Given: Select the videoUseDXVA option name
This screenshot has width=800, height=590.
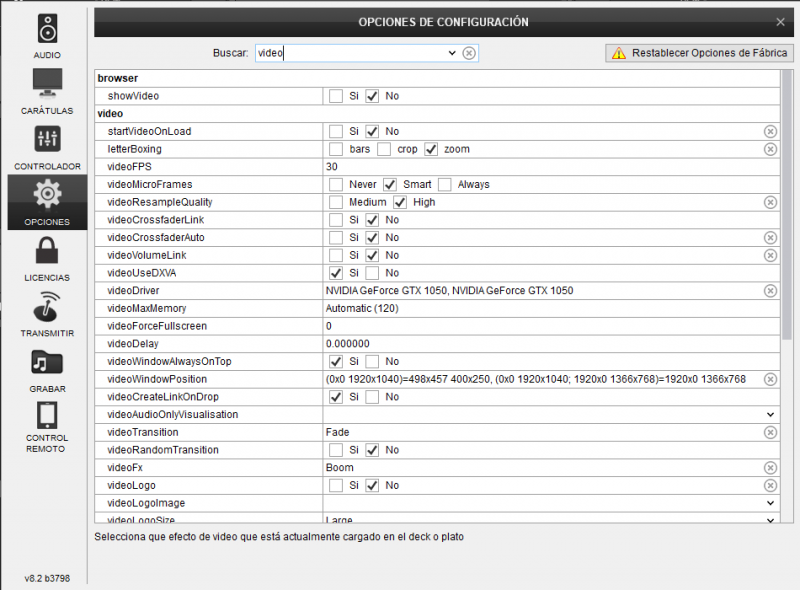Looking at the screenshot, I should (142, 273).
